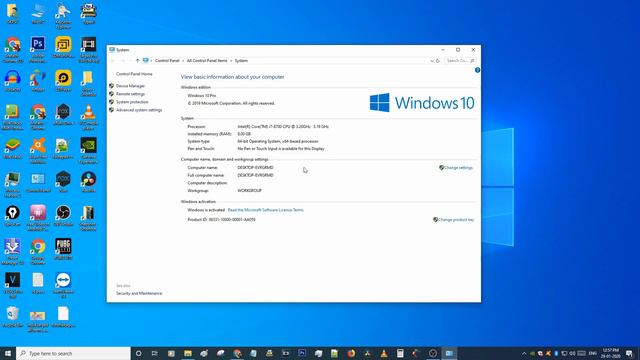640x360 pixels.
Task: Select the Processor value text
Action: tap(283, 127)
